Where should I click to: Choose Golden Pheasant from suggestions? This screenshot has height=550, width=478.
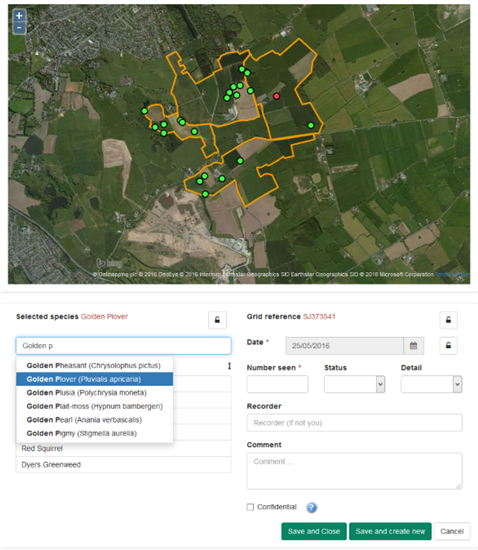(x=94, y=365)
